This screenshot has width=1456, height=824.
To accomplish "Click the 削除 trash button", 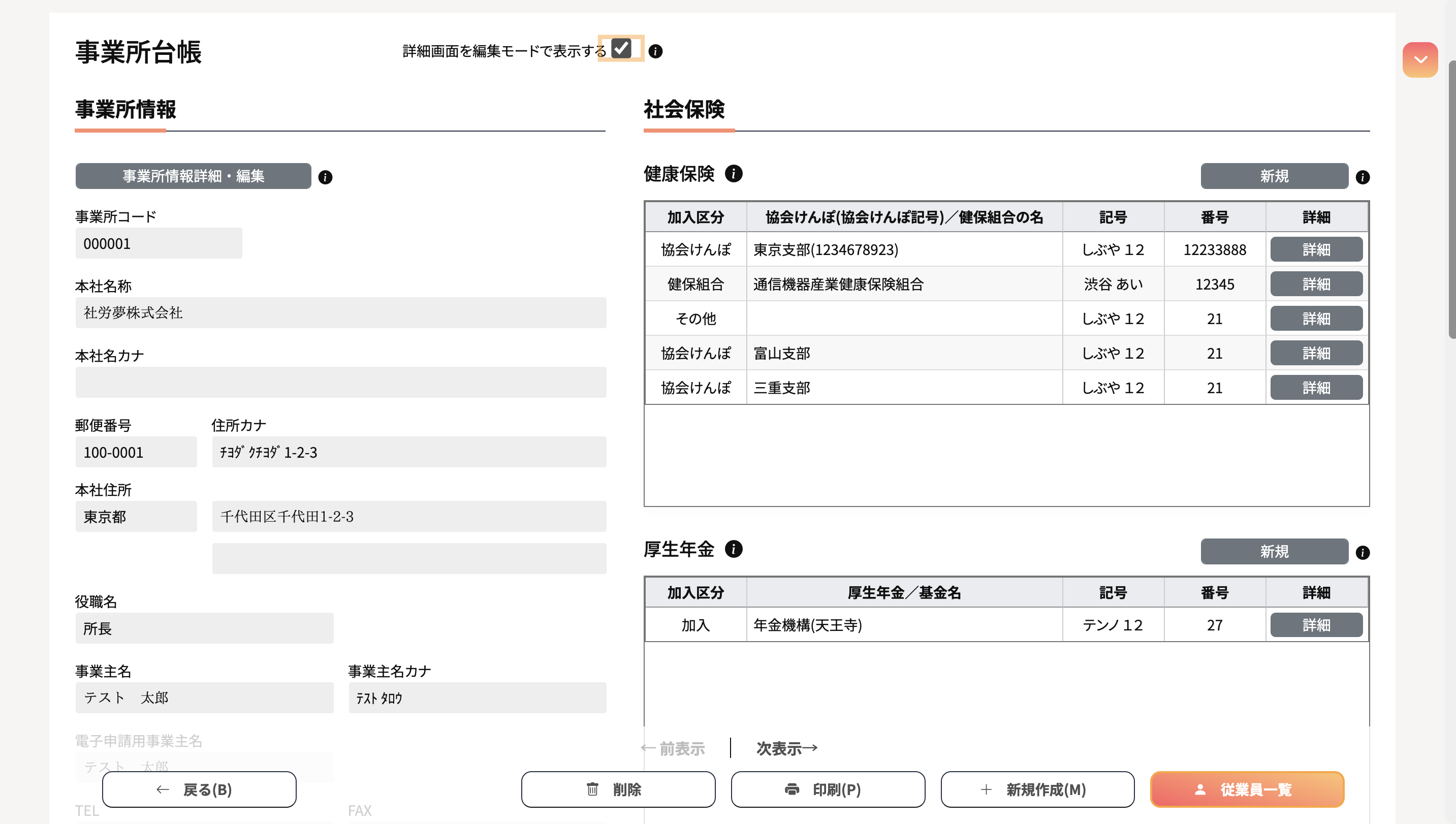I will [618, 789].
